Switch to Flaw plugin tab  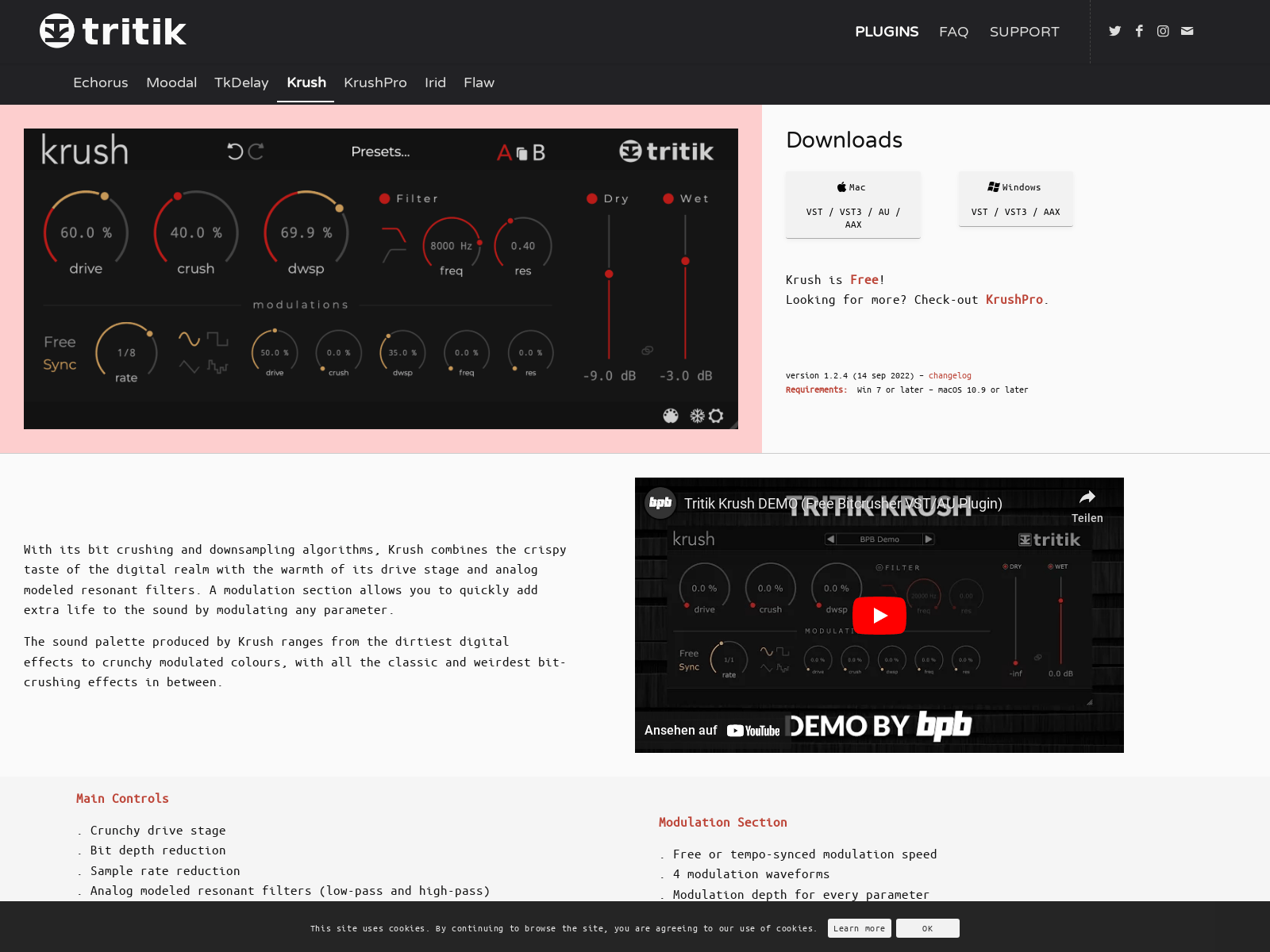[479, 83]
